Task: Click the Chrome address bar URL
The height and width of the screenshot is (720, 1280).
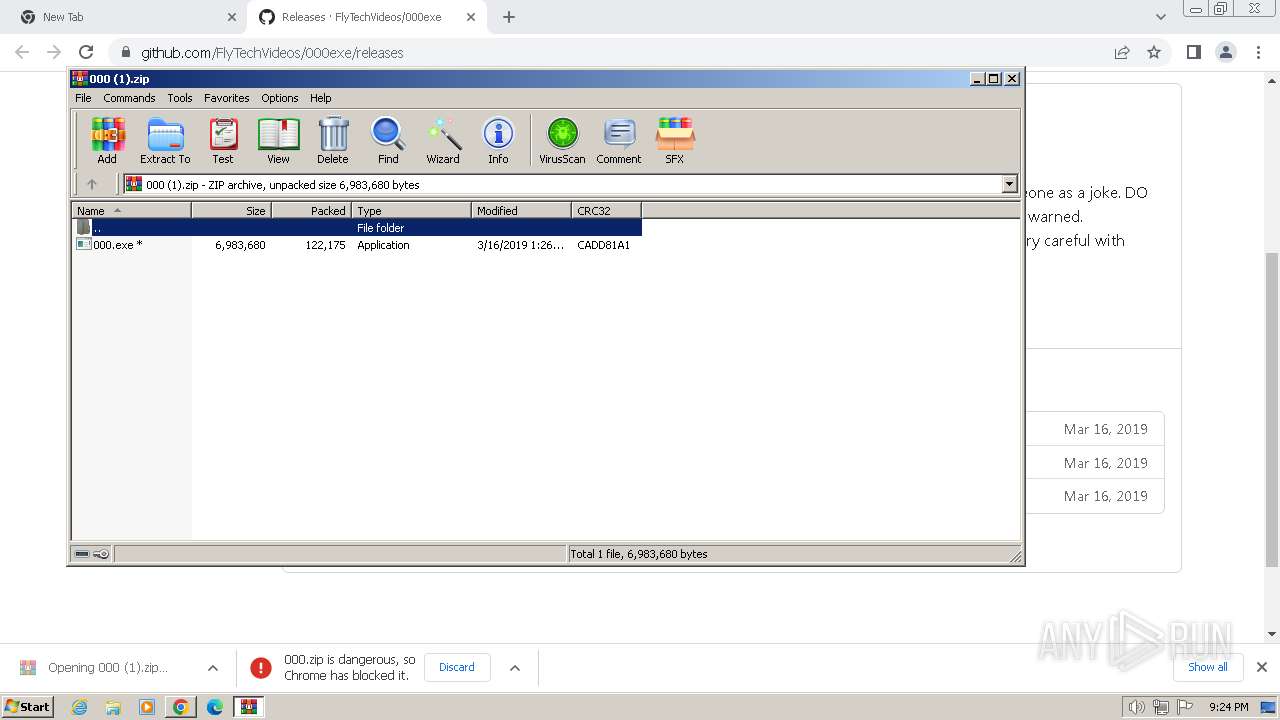Action: [x=272, y=52]
